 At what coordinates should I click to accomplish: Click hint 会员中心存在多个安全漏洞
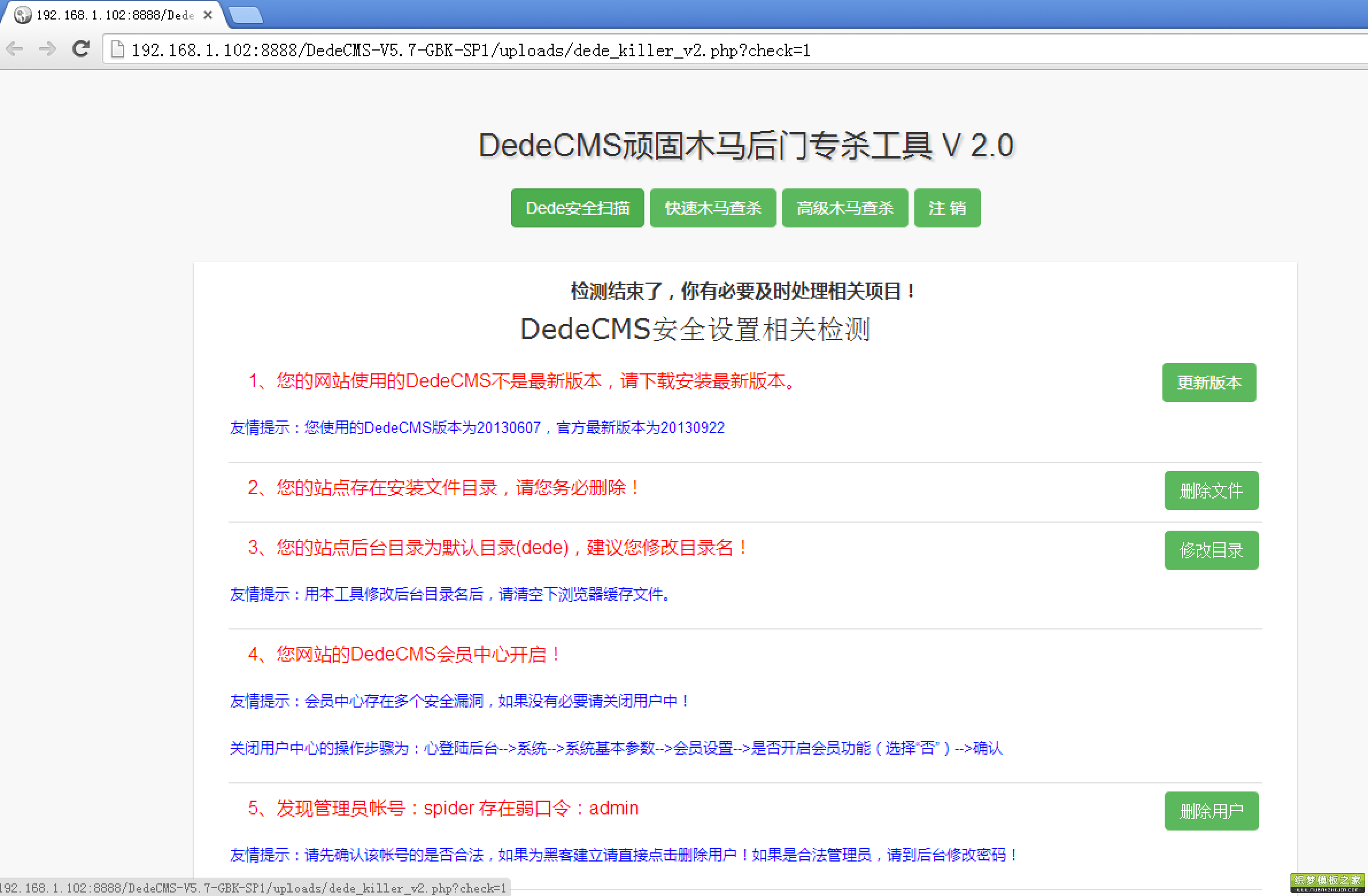(x=460, y=701)
